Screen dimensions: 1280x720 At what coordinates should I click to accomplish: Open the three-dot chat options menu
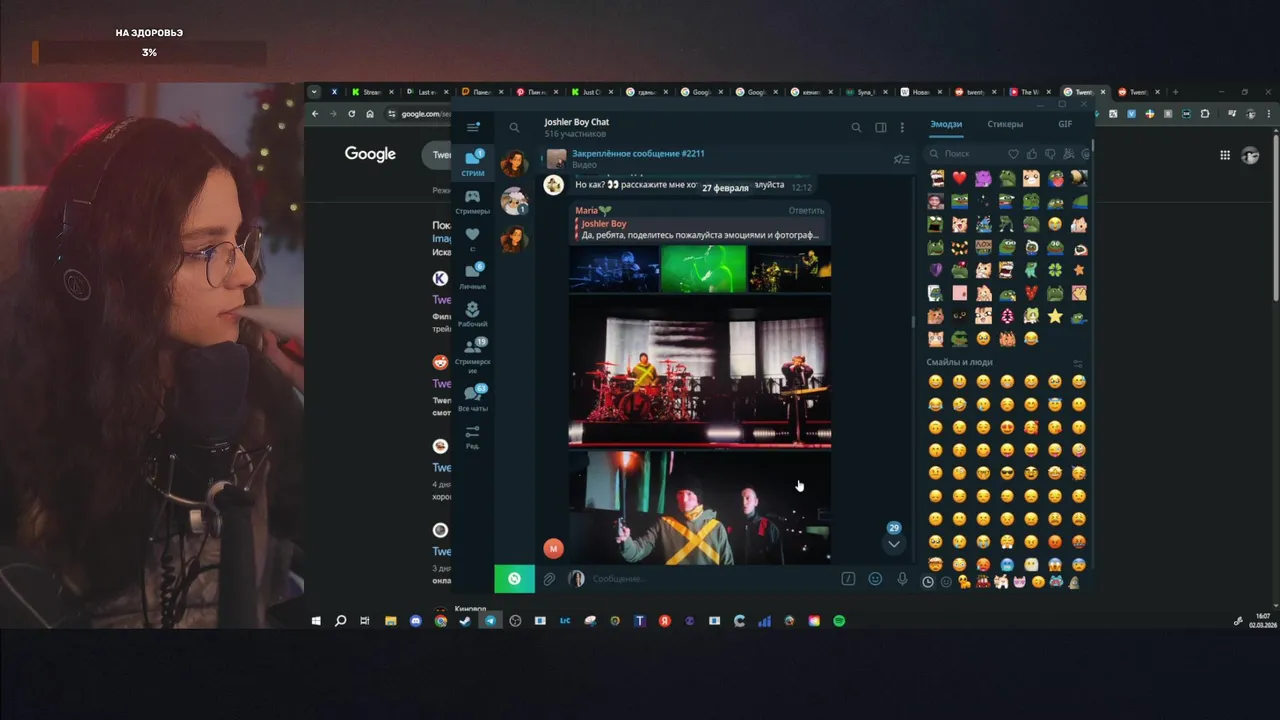902,127
